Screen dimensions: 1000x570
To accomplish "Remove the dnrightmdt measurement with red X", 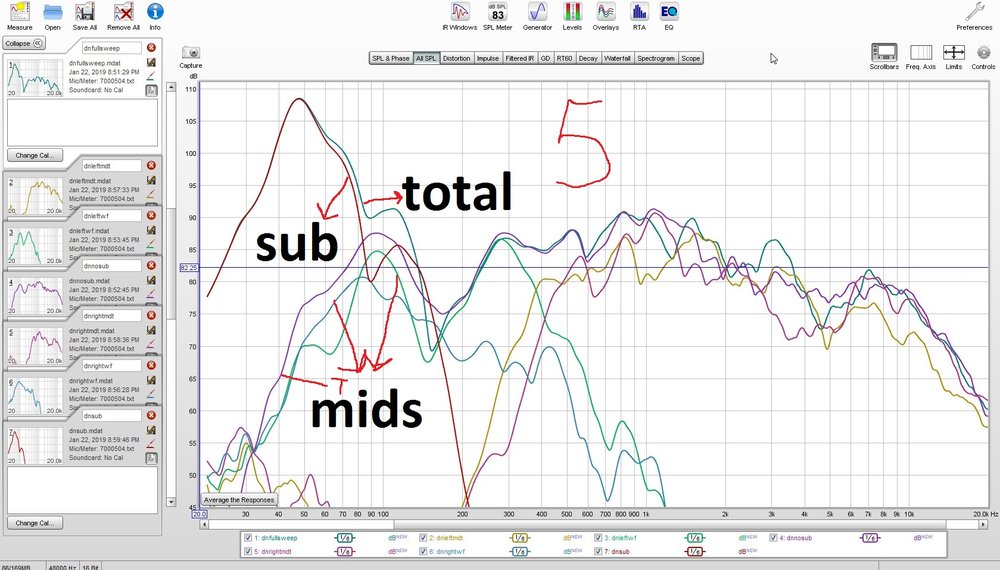I will [x=151, y=316].
